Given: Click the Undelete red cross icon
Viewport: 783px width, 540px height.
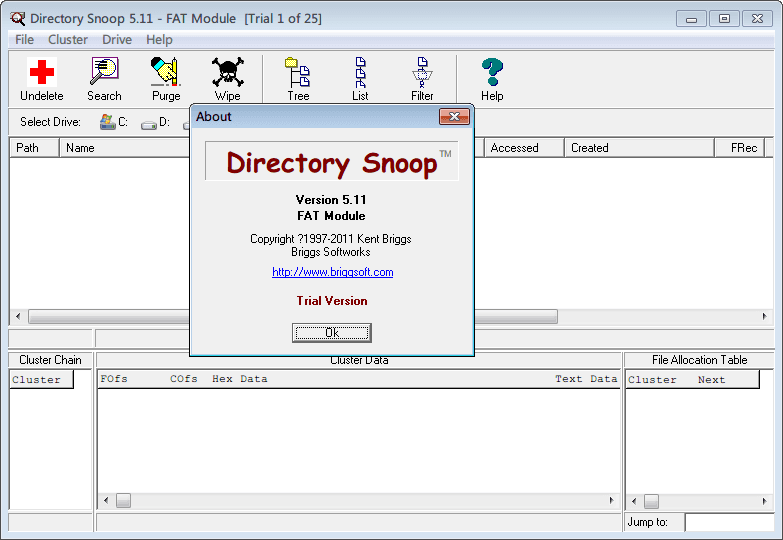Looking at the screenshot, I should tap(41, 73).
